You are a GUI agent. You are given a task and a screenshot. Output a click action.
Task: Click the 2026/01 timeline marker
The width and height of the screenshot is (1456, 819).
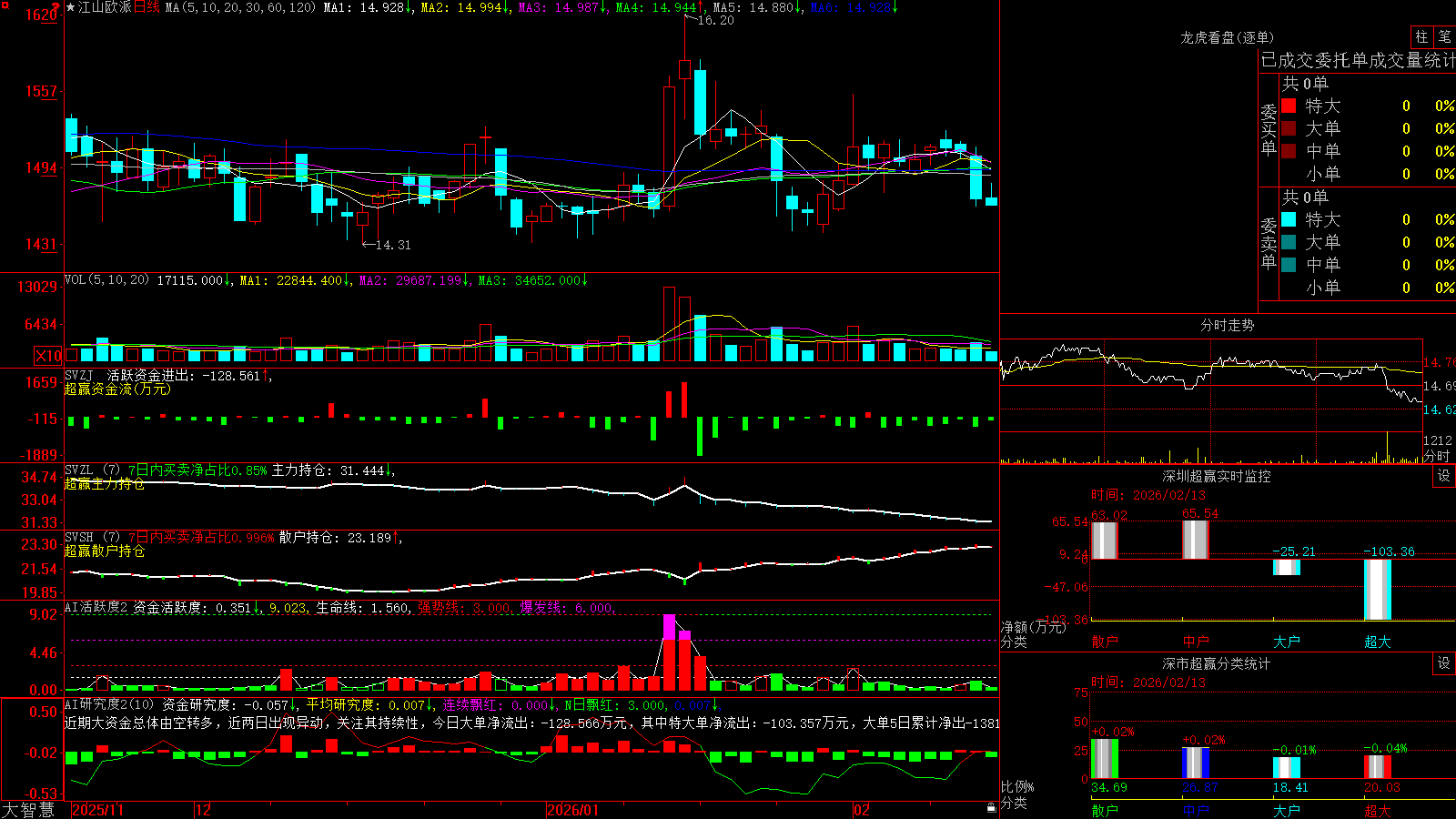click(573, 810)
